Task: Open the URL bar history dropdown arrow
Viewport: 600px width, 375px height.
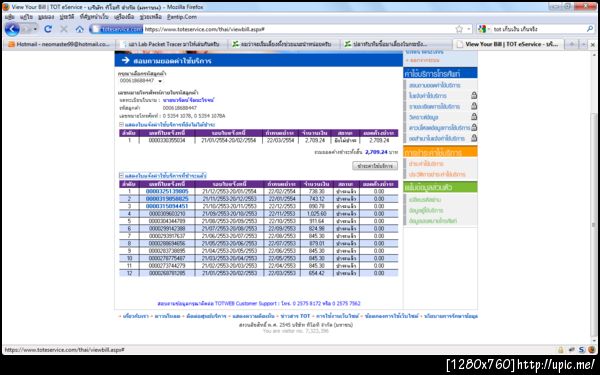Action: tap(469, 29)
